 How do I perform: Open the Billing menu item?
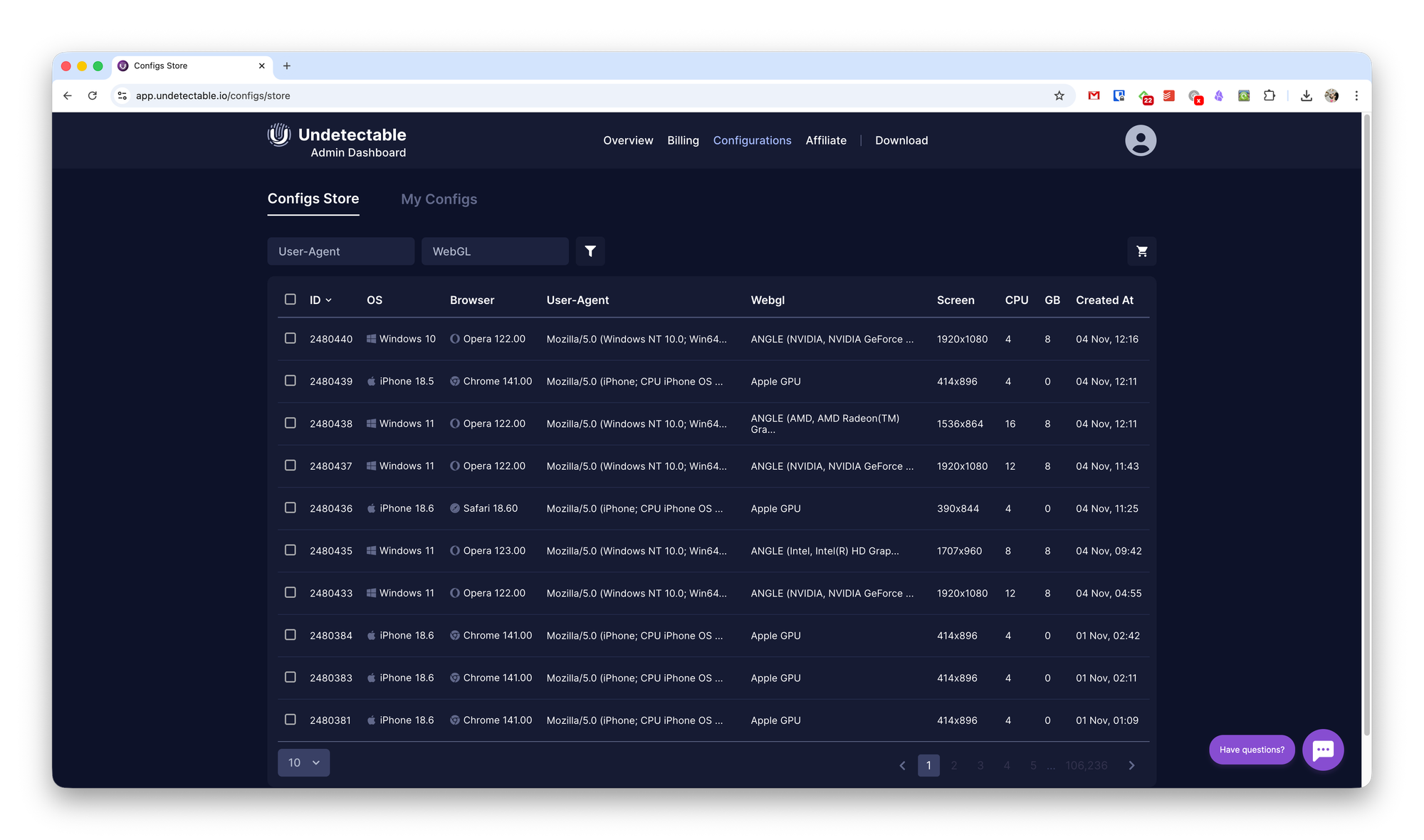click(683, 140)
